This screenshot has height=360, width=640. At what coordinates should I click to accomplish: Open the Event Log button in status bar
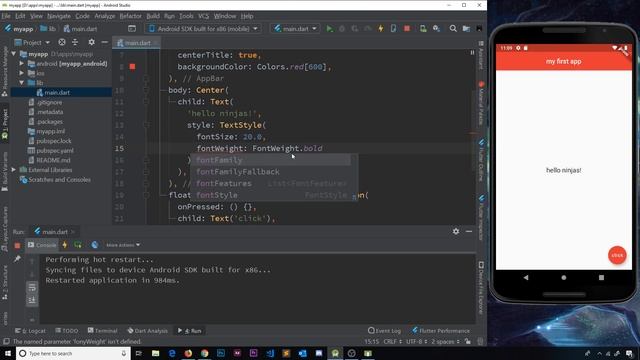point(384,331)
